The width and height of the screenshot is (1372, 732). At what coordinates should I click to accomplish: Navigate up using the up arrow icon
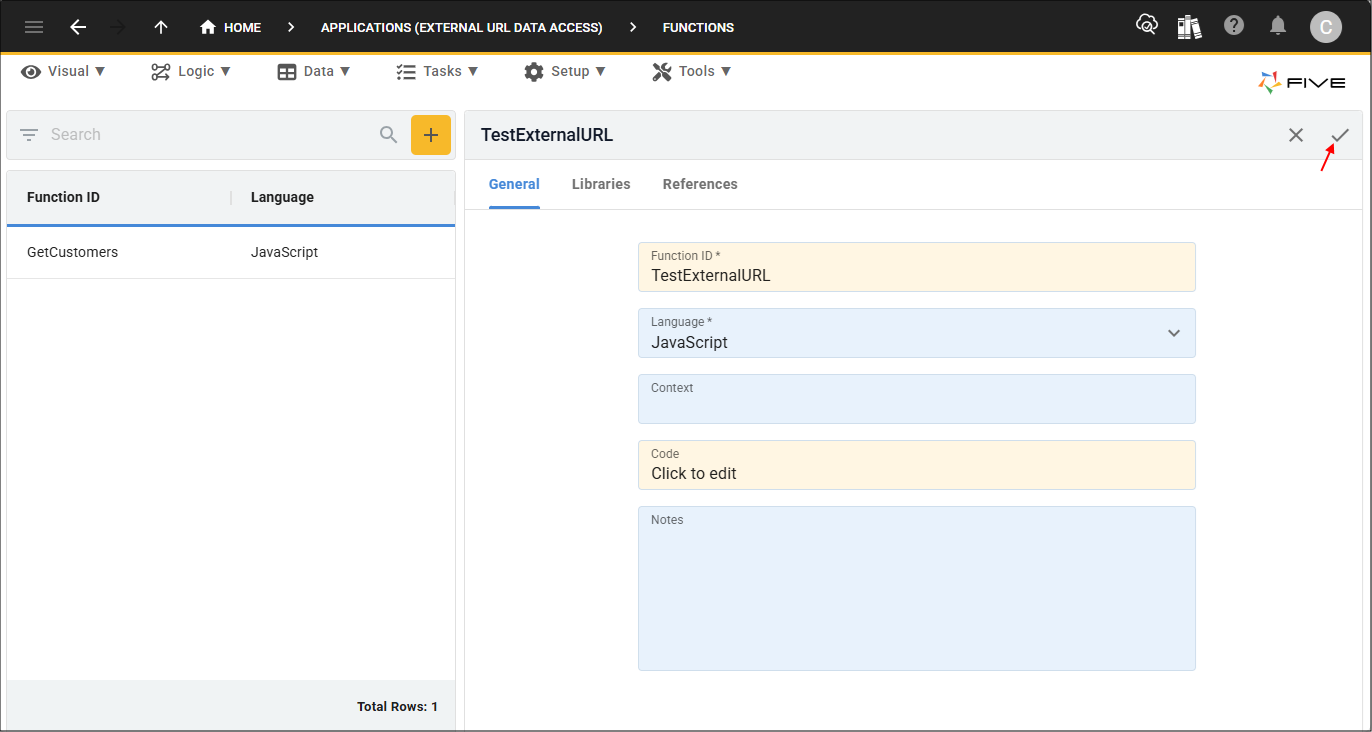coord(160,27)
